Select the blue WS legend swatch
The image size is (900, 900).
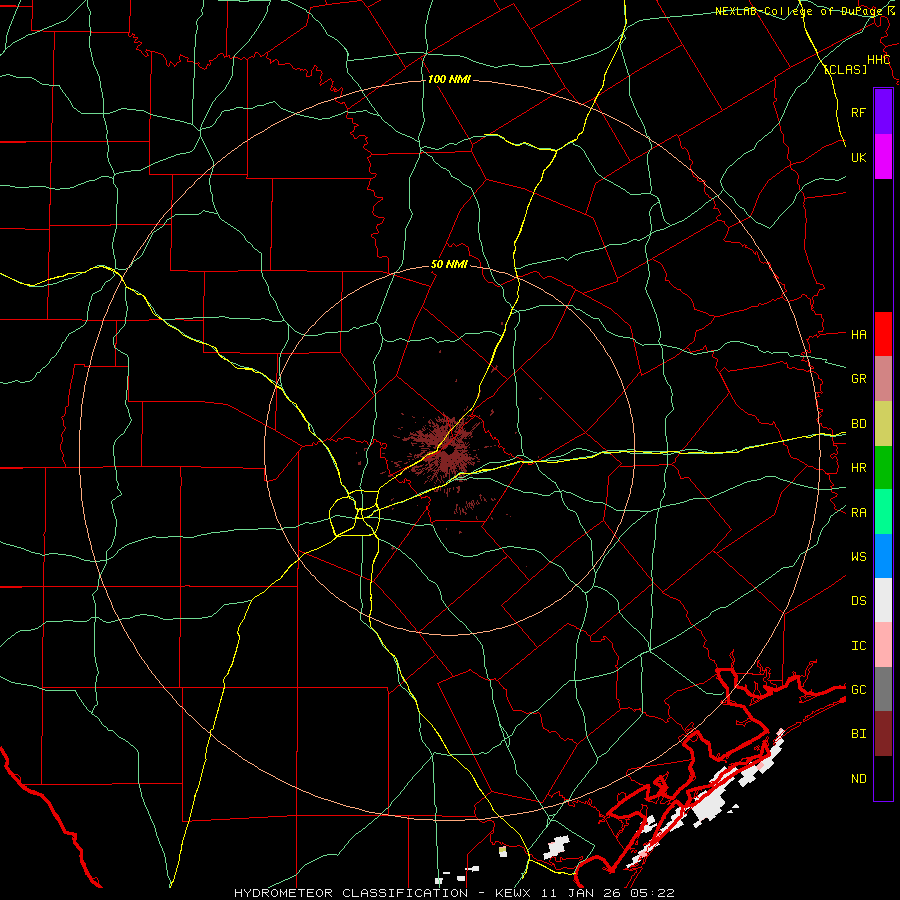[883, 556]
